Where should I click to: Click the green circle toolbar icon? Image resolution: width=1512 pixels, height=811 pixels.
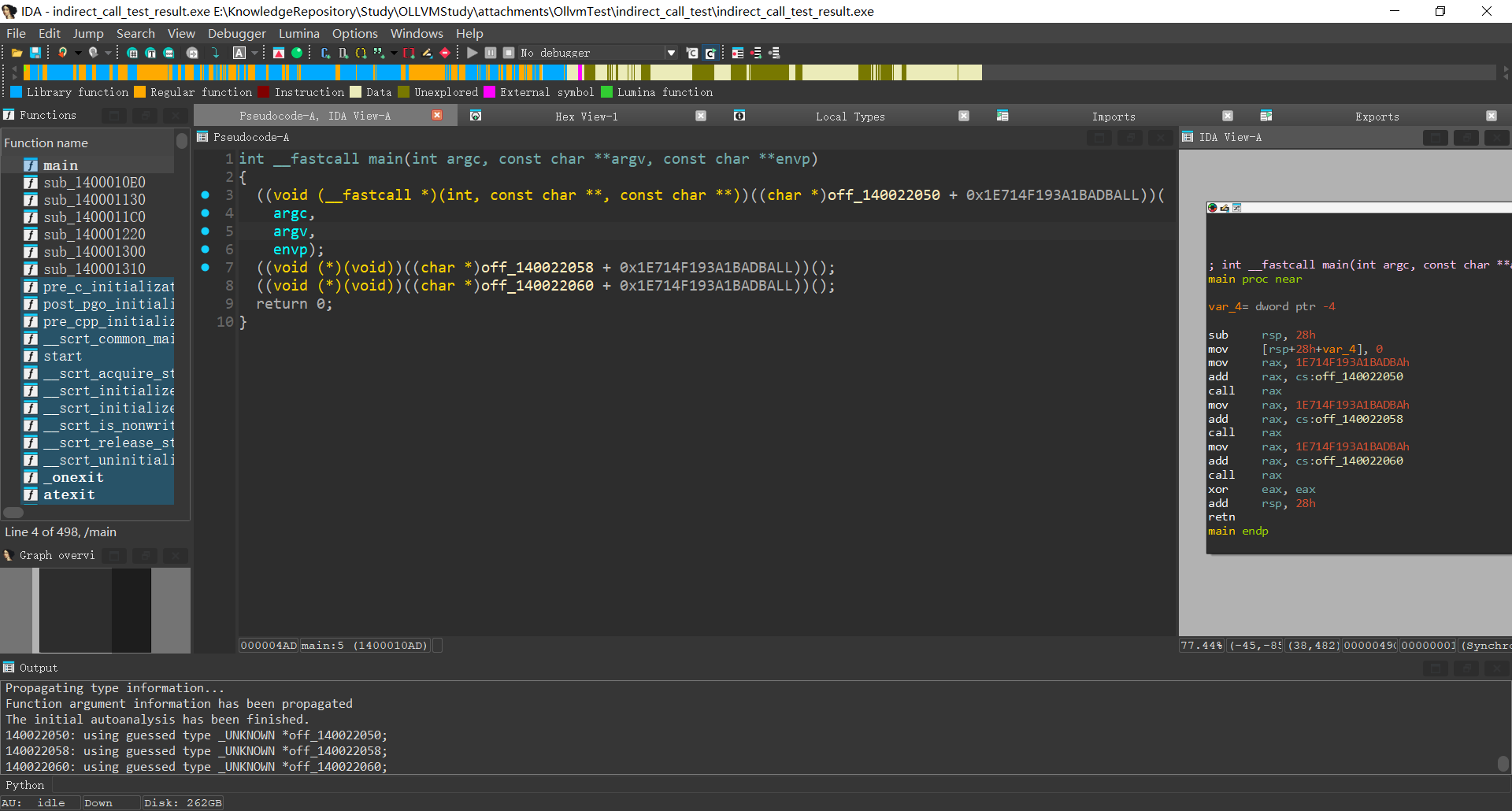coord(297,53)
